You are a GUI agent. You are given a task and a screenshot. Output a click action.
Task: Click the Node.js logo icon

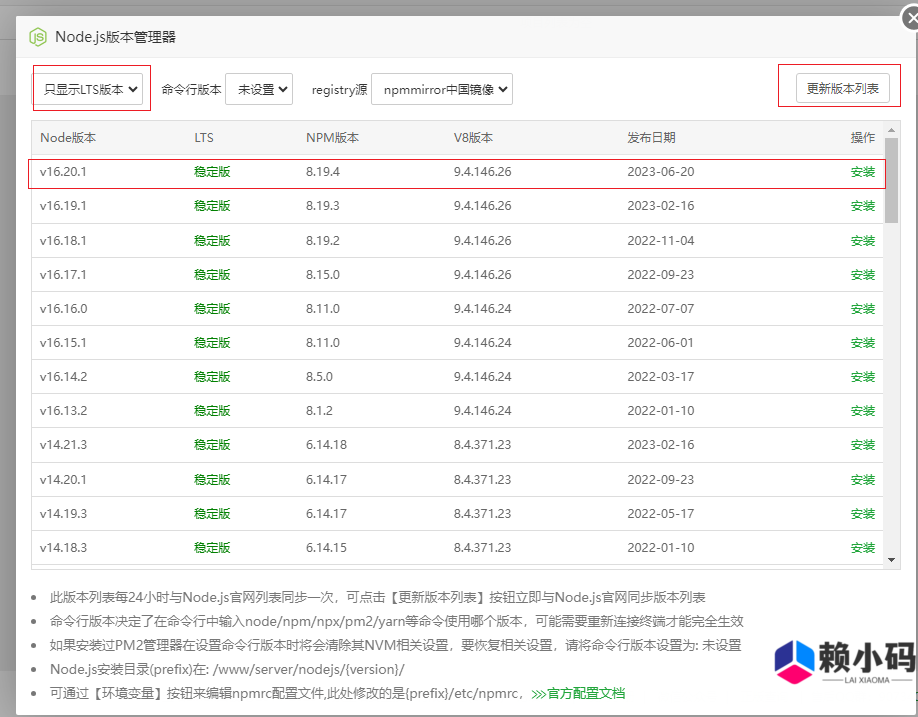[x=38, y=36]
